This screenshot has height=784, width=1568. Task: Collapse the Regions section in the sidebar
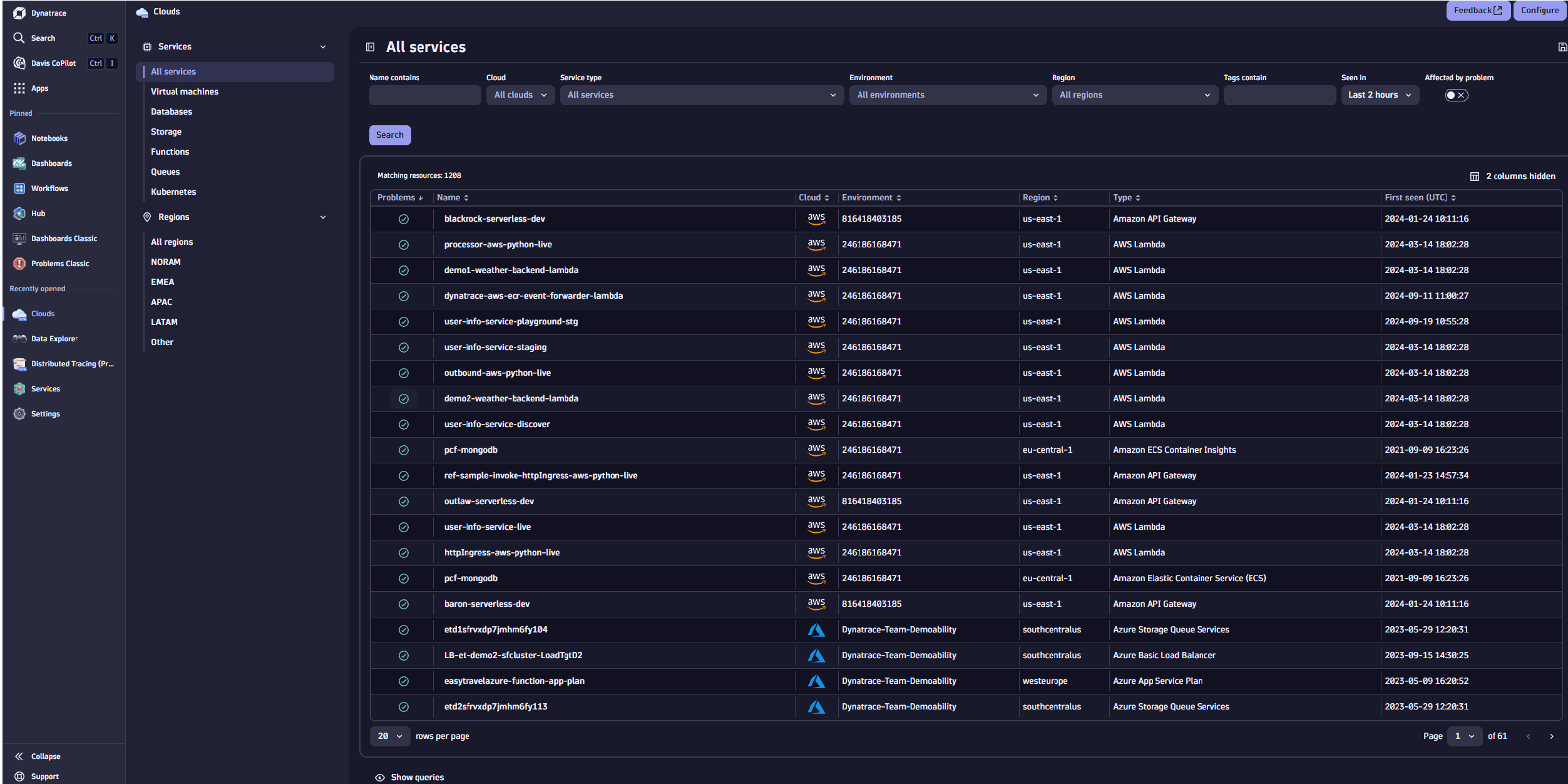(323, 217)
